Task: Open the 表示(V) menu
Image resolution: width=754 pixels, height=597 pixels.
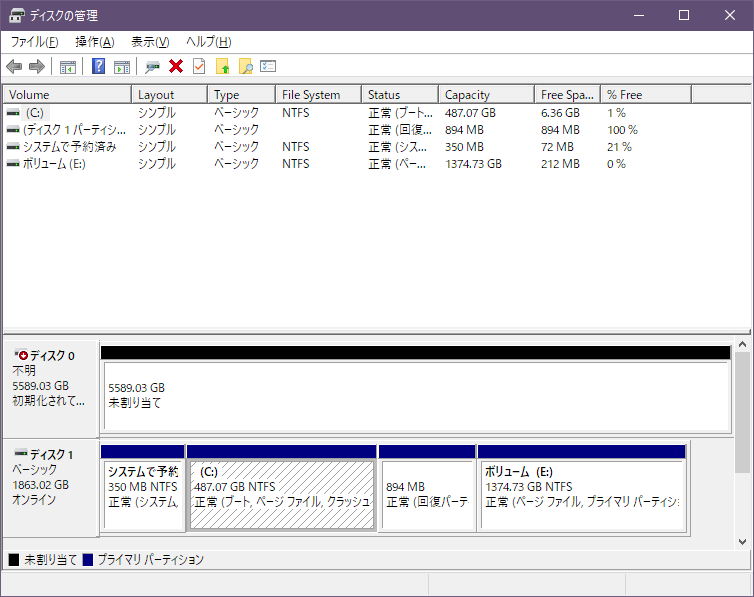Action: tap(151, 42)
